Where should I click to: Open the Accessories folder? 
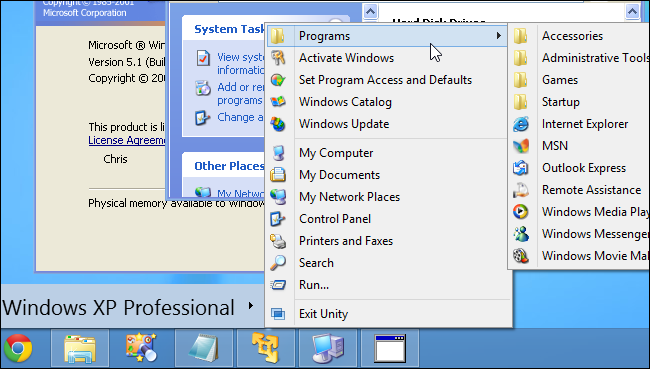click(572, 36)
